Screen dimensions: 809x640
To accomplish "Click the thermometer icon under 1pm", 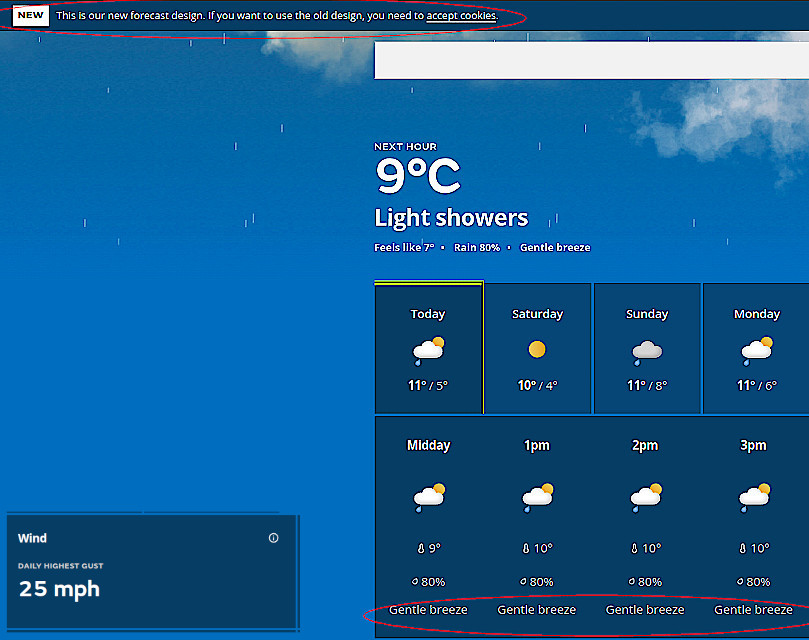I will click(x=526, y=548).
